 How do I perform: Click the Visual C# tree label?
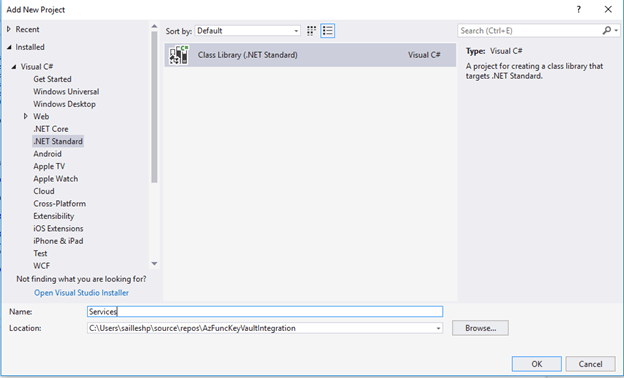point(37,67)
